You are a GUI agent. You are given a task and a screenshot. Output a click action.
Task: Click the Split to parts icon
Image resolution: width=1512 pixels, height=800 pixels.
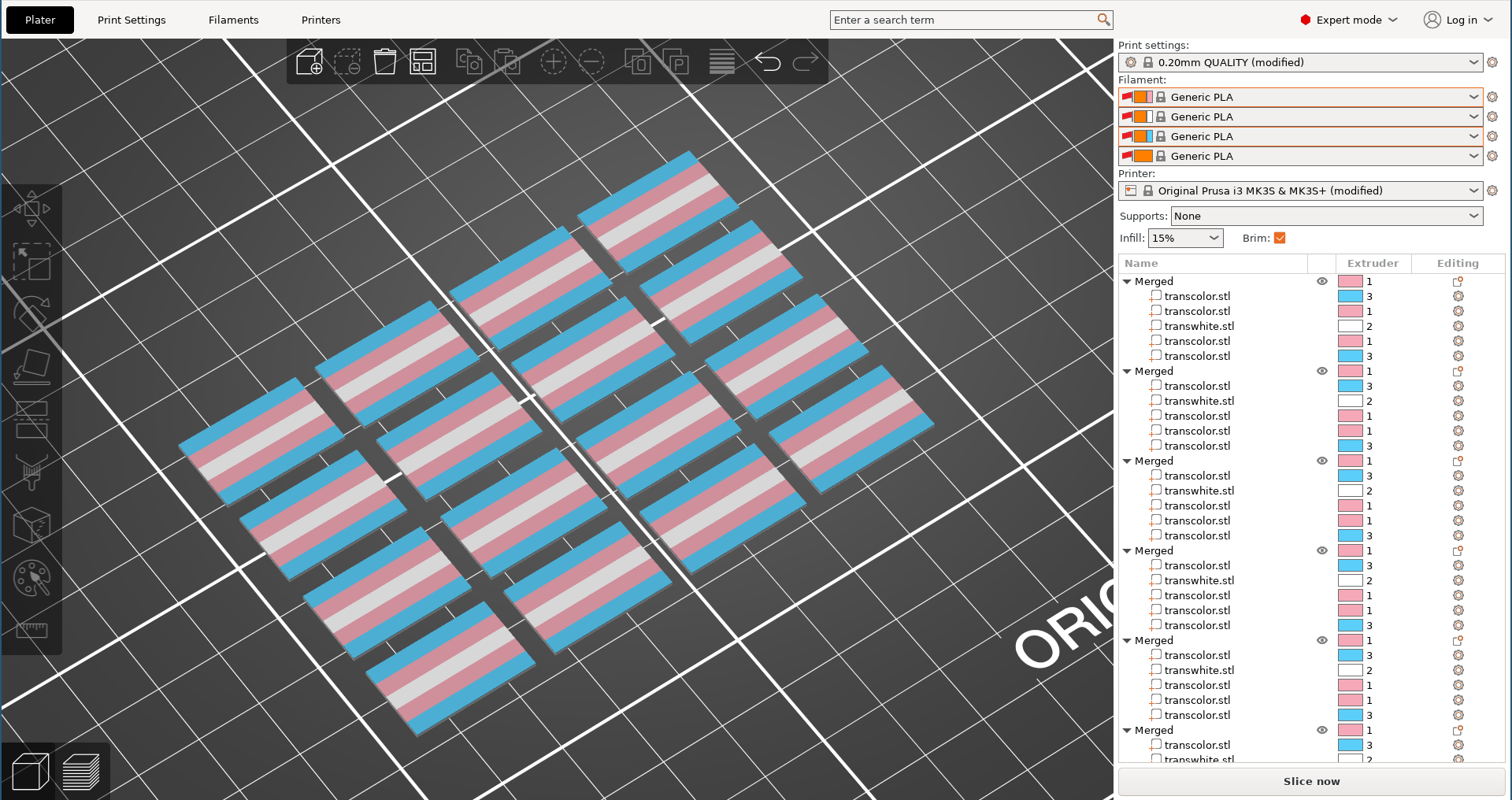click(676, 61)
